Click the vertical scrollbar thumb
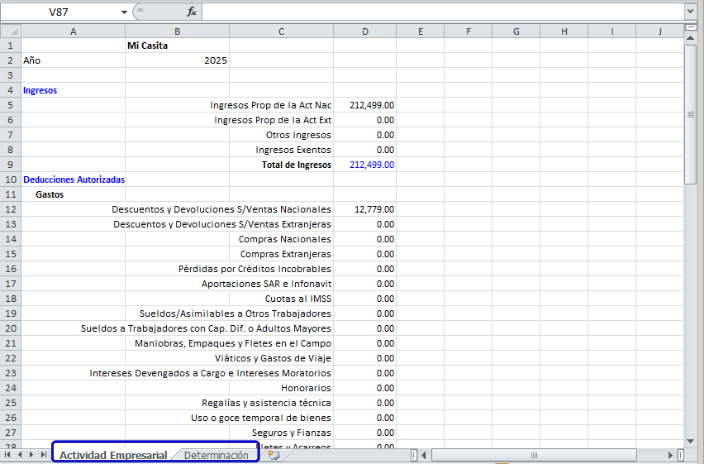The image size is (704, 465). click(x=691, y=115)
